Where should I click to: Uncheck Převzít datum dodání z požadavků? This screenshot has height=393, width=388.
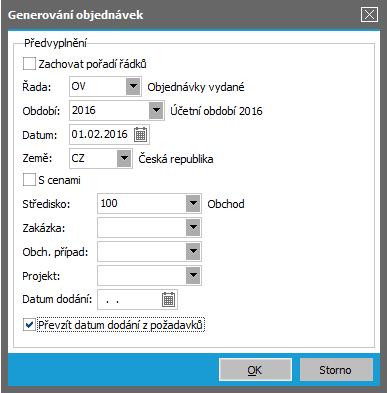[29, 325]
